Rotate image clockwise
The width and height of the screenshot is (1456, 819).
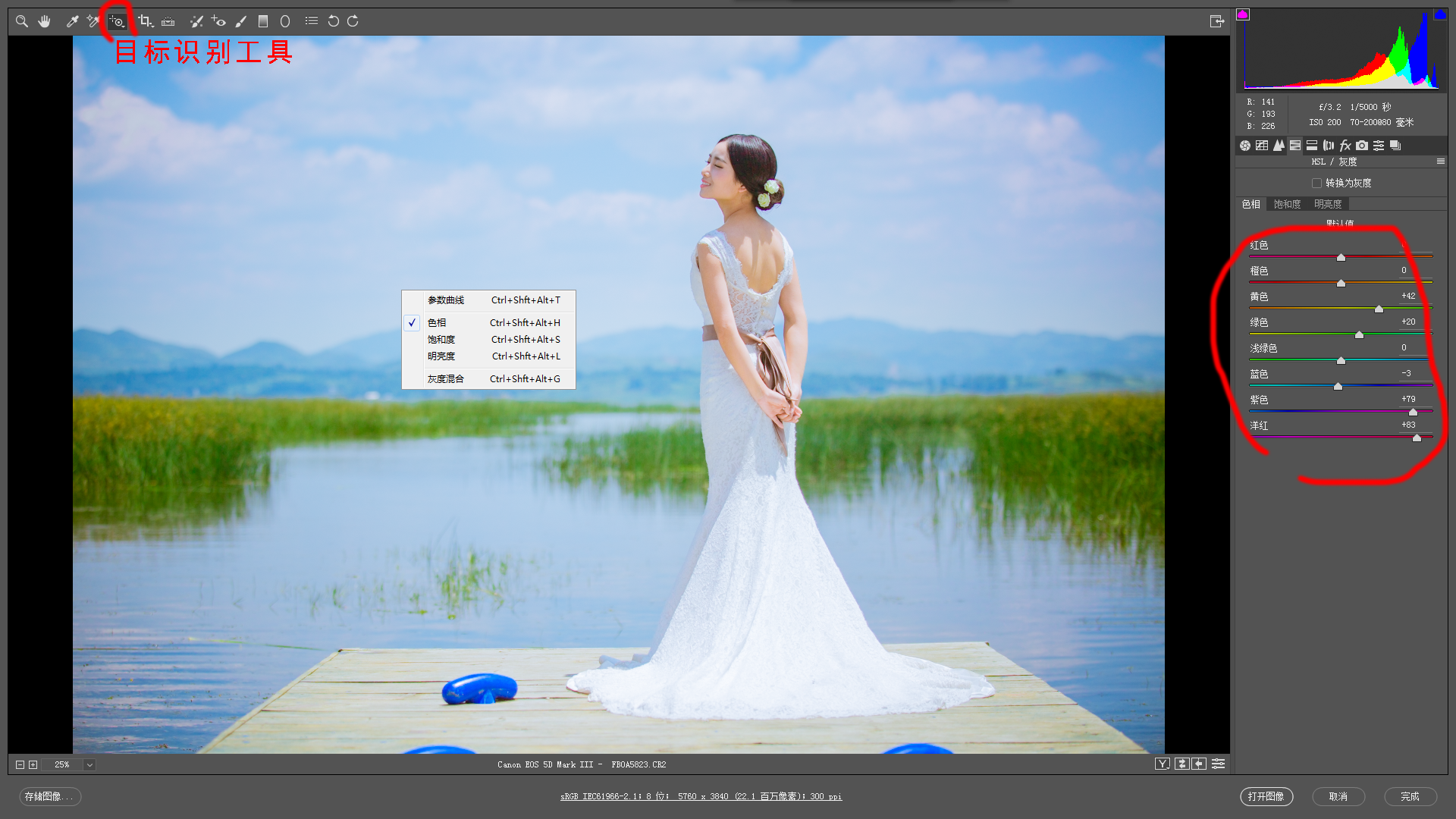point(353,21)
